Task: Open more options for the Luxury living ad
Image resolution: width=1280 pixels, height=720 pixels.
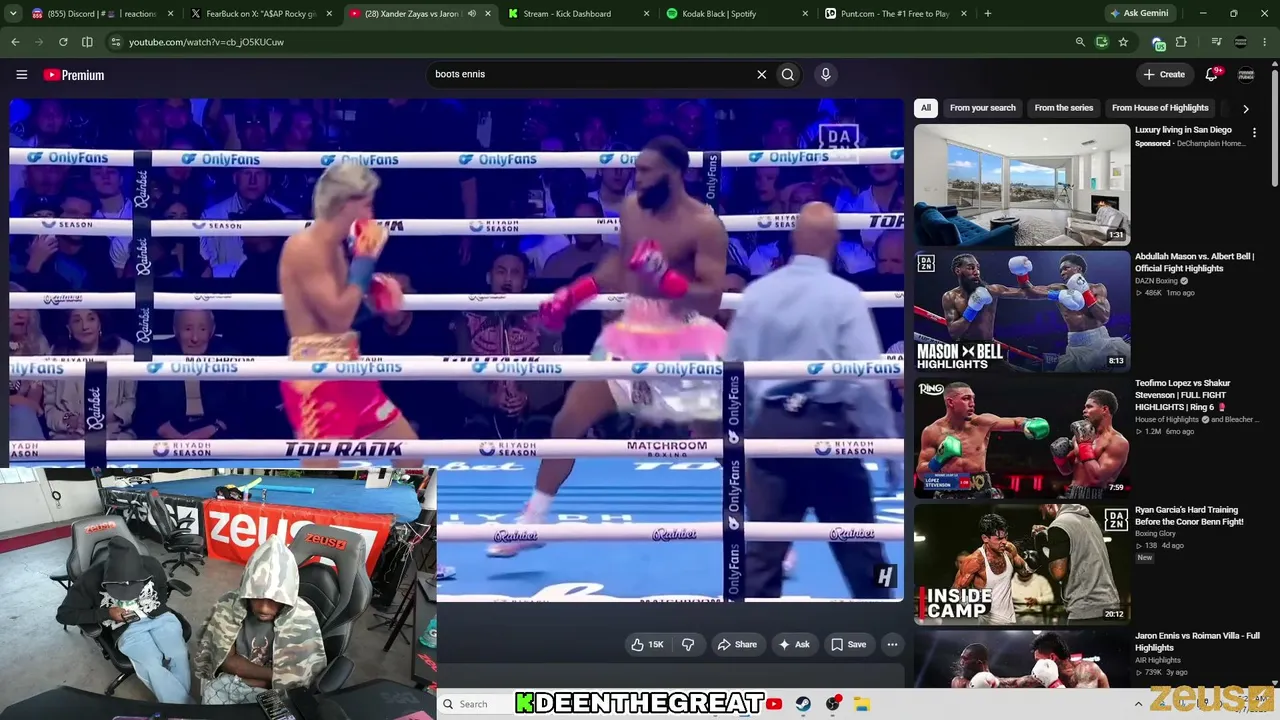Action: [1254, 132]
